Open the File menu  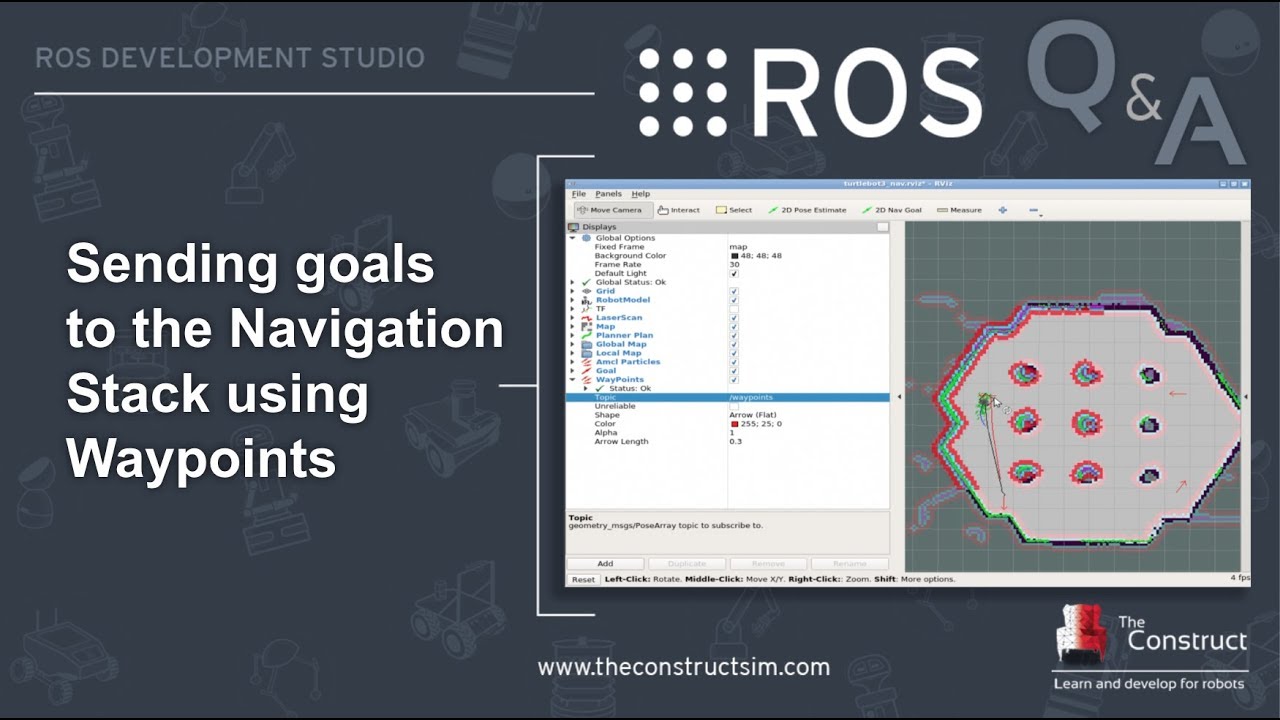pyautogui.click(x=578, y=194)
